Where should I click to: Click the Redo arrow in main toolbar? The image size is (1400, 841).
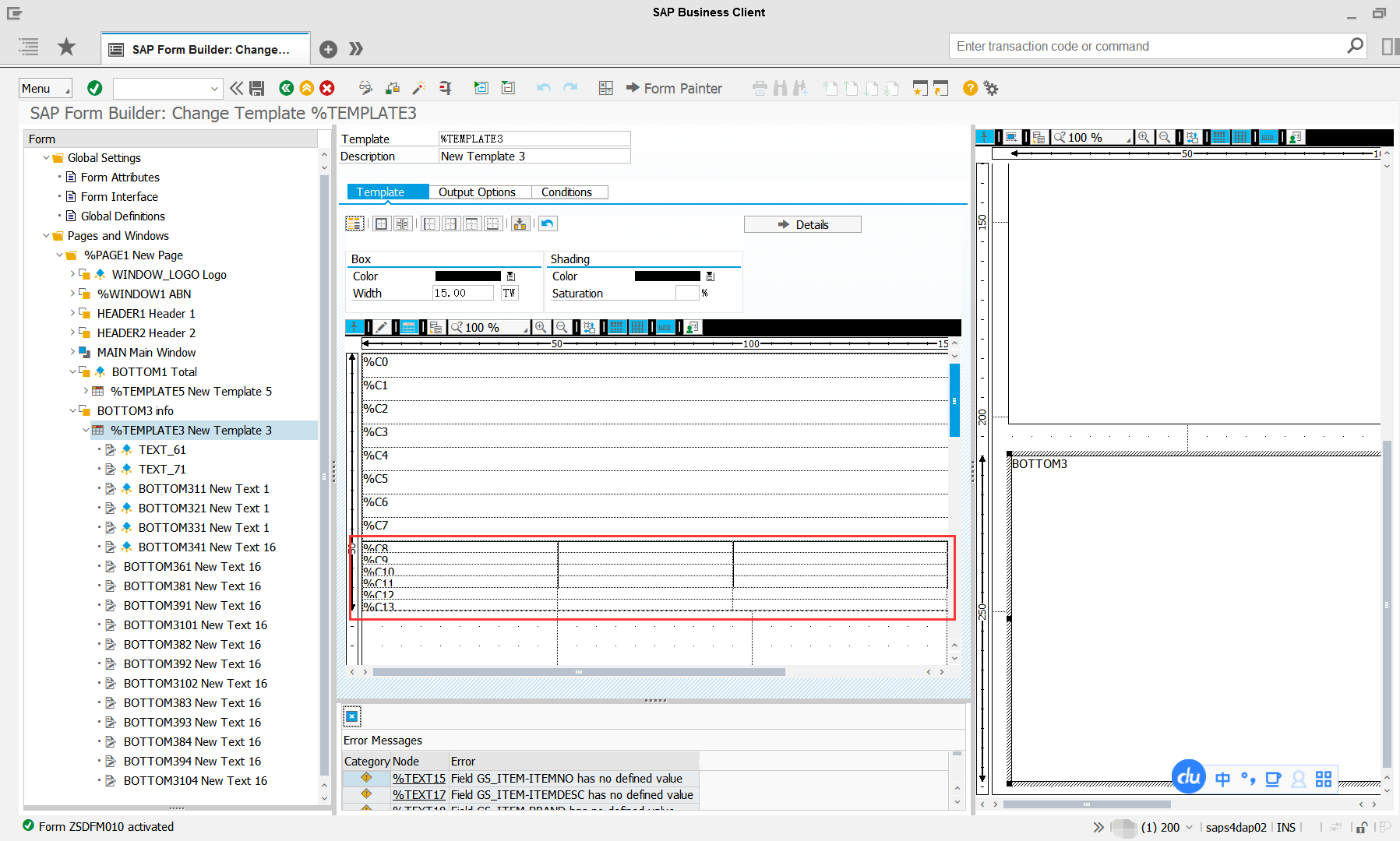pos(570,88)
